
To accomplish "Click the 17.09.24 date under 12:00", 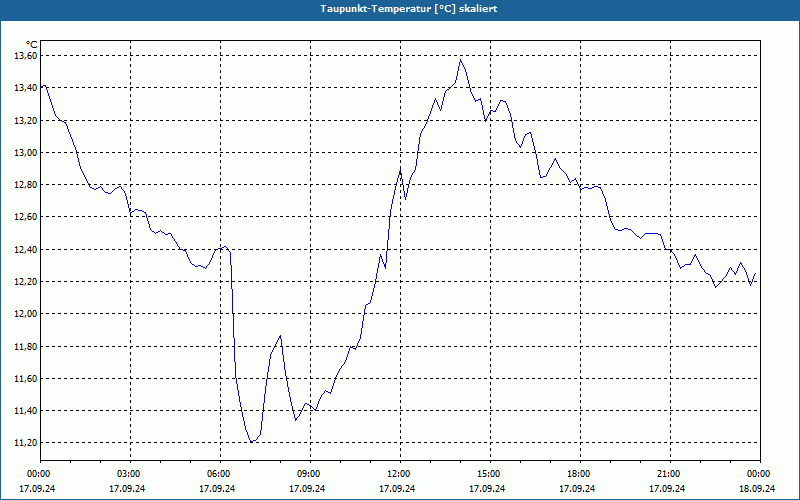I will click(397, 488).
